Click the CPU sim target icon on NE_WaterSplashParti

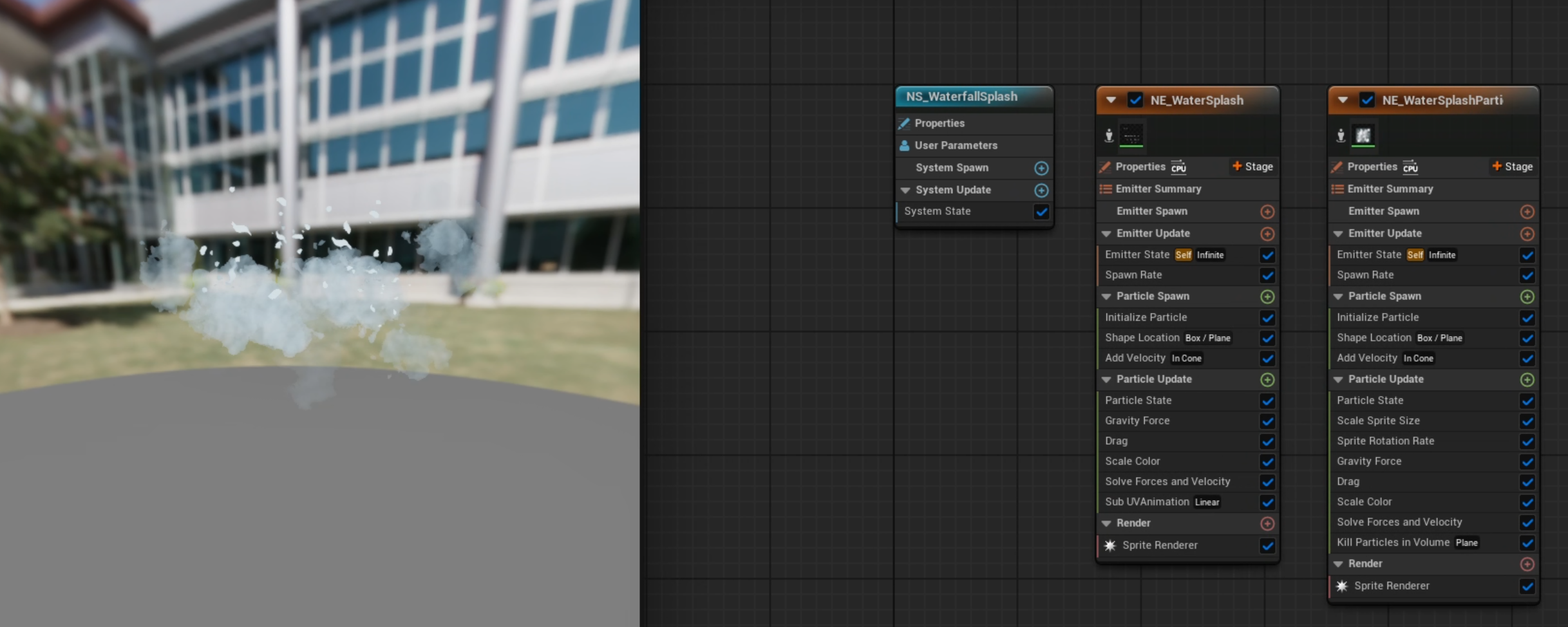tap(1410, 167)
